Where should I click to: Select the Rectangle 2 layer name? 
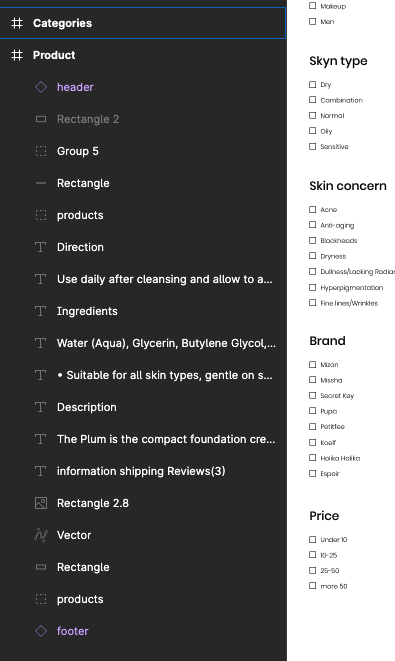coord(88,119)
